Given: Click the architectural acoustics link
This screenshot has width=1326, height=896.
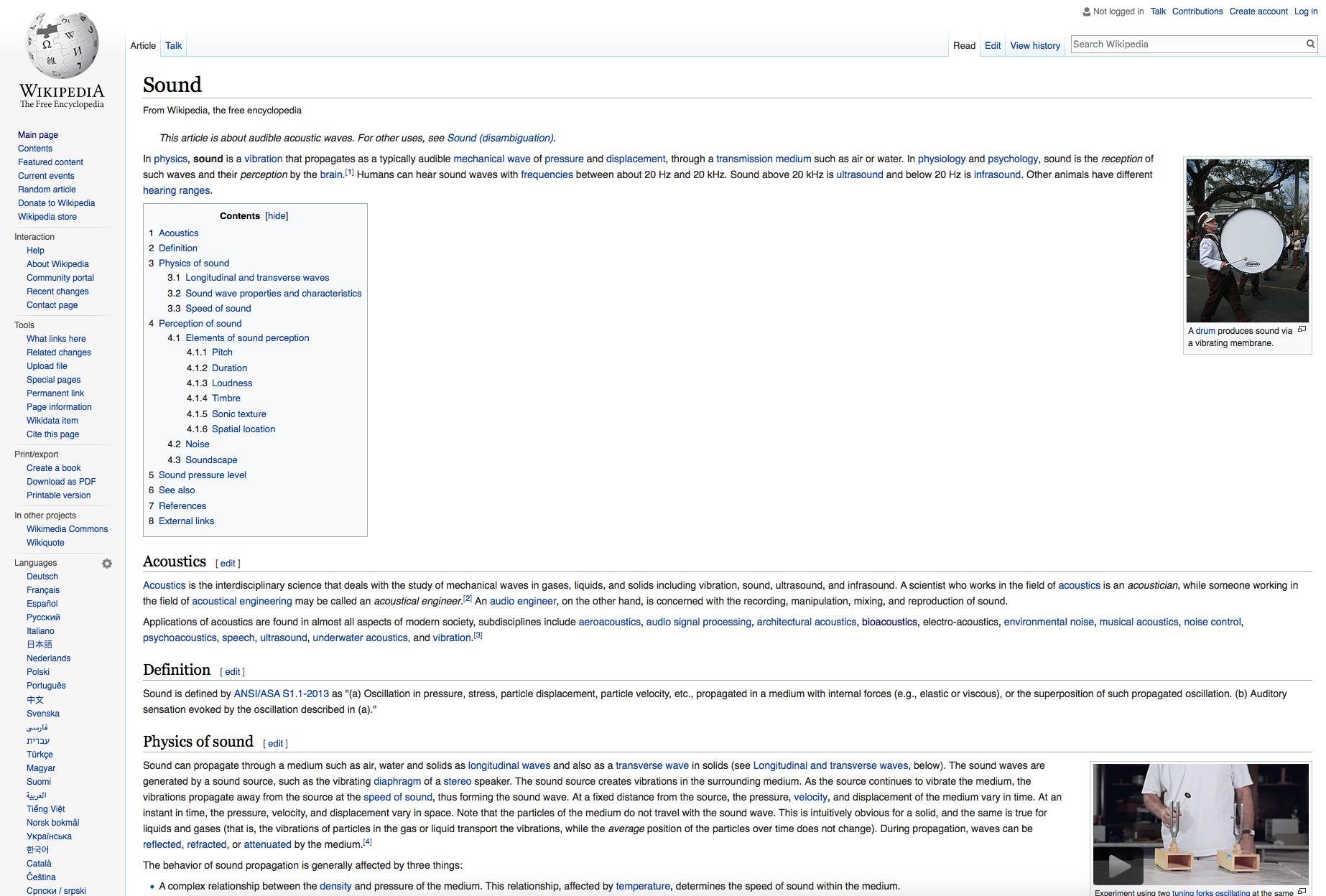Looking at the screenshot, I should tap(807, 622).
